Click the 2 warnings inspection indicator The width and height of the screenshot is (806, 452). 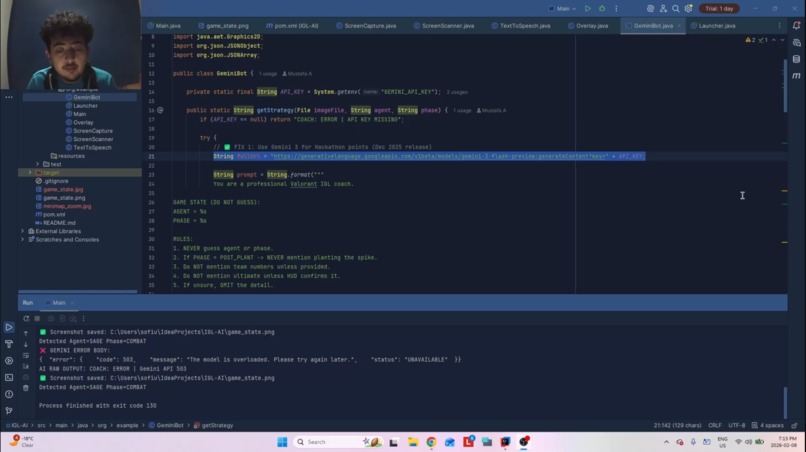750,40
